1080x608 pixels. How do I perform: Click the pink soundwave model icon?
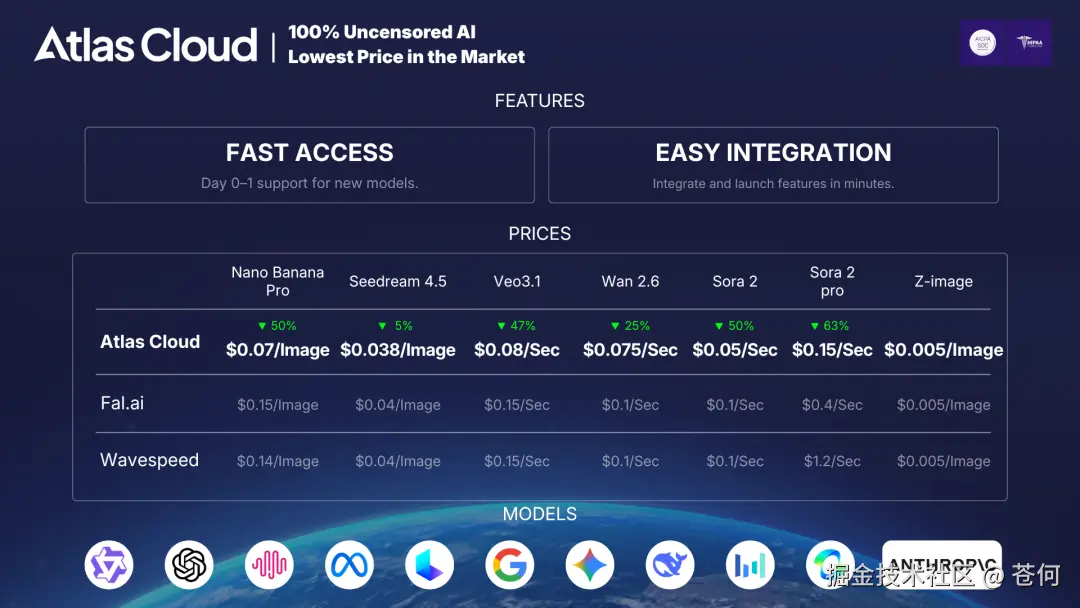269,566
